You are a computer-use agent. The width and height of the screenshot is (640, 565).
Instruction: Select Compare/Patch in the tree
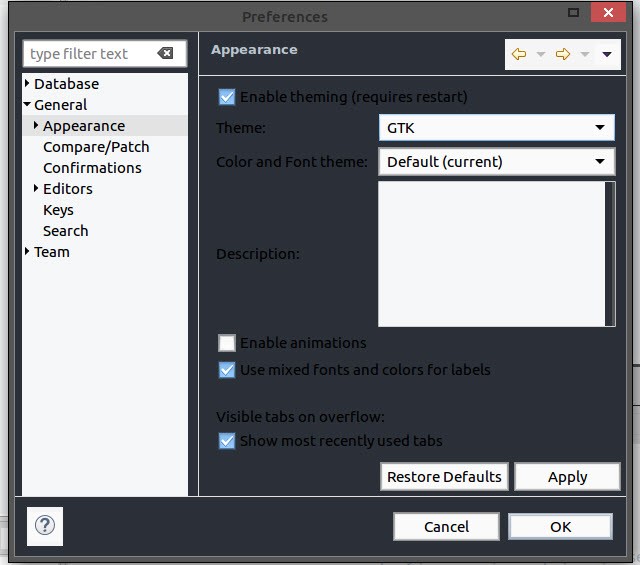[x=96, y=147]
